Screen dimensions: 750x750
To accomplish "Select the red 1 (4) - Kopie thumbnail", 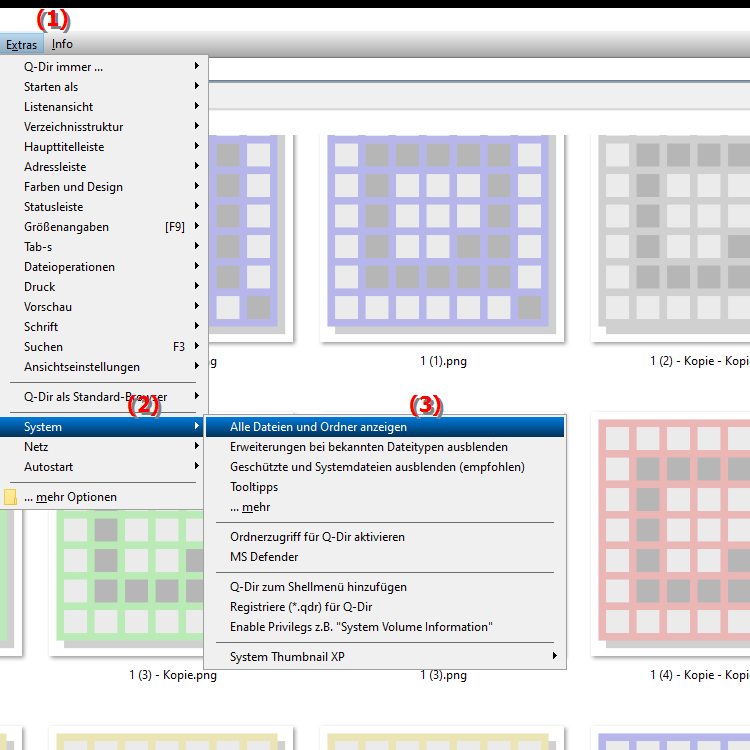I will [672, 535].
